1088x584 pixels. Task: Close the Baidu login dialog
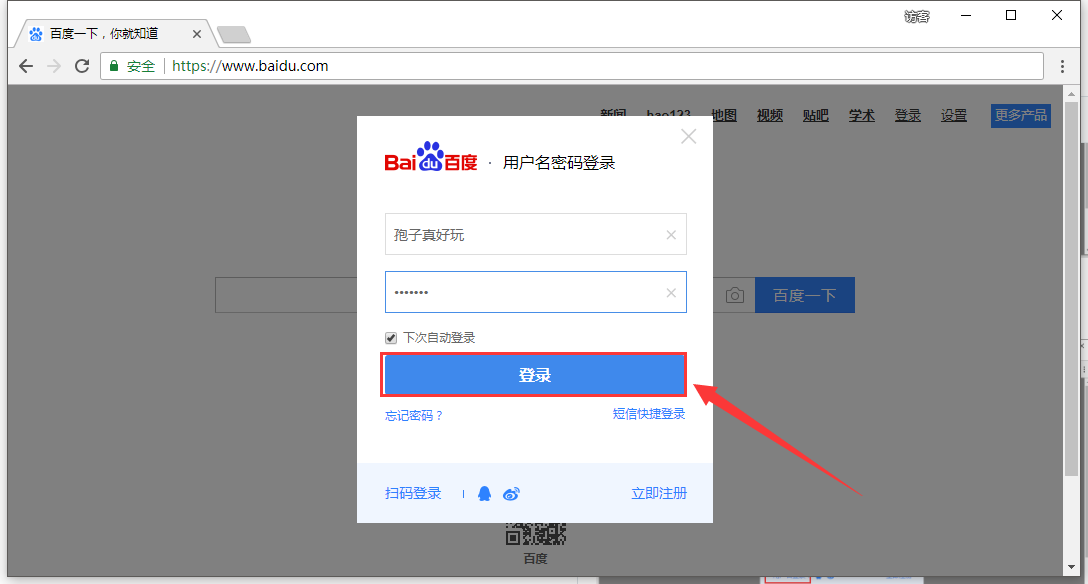tap(688, 137)
